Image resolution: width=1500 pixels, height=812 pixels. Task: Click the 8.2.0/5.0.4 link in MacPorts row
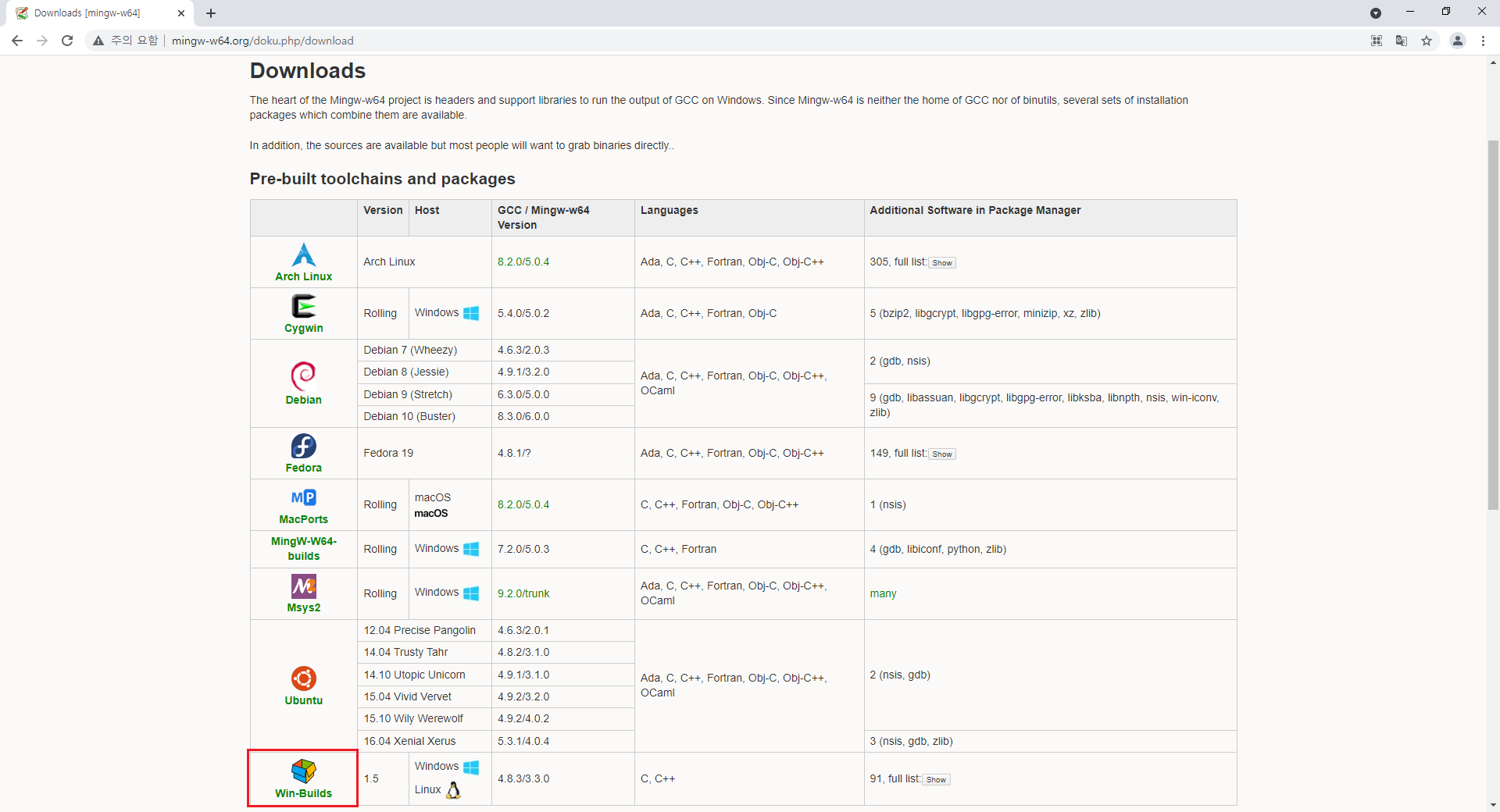point(523,504)
